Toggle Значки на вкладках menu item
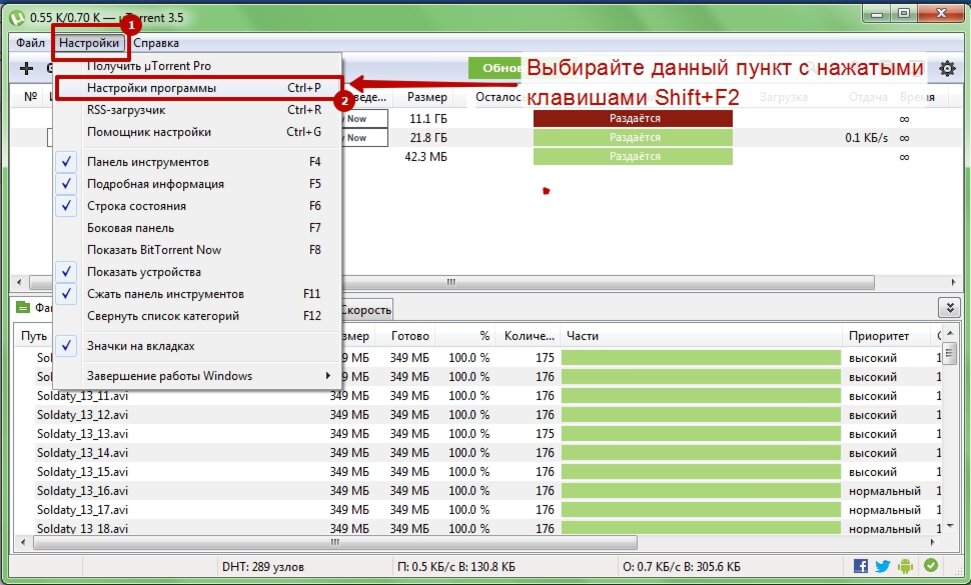Image resolution: width=971 pixels, height=585 pixels. [x=197, y=345]
